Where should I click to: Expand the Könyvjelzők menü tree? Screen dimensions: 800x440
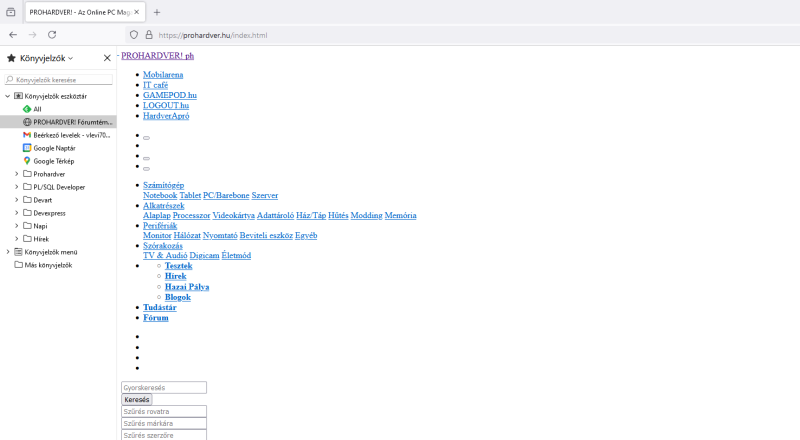(x=8, y=252)
